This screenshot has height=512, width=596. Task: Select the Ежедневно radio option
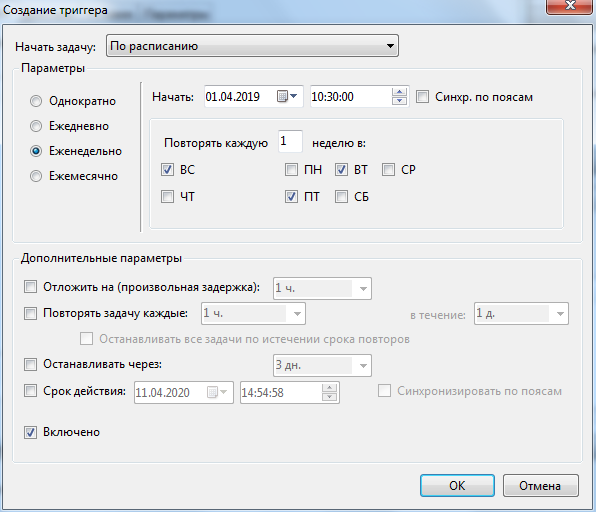point(36,126)
